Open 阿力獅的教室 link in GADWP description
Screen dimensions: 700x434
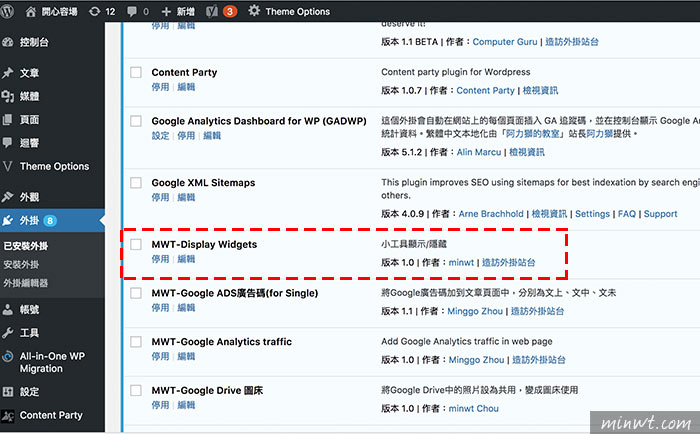[x=533, y=134]
